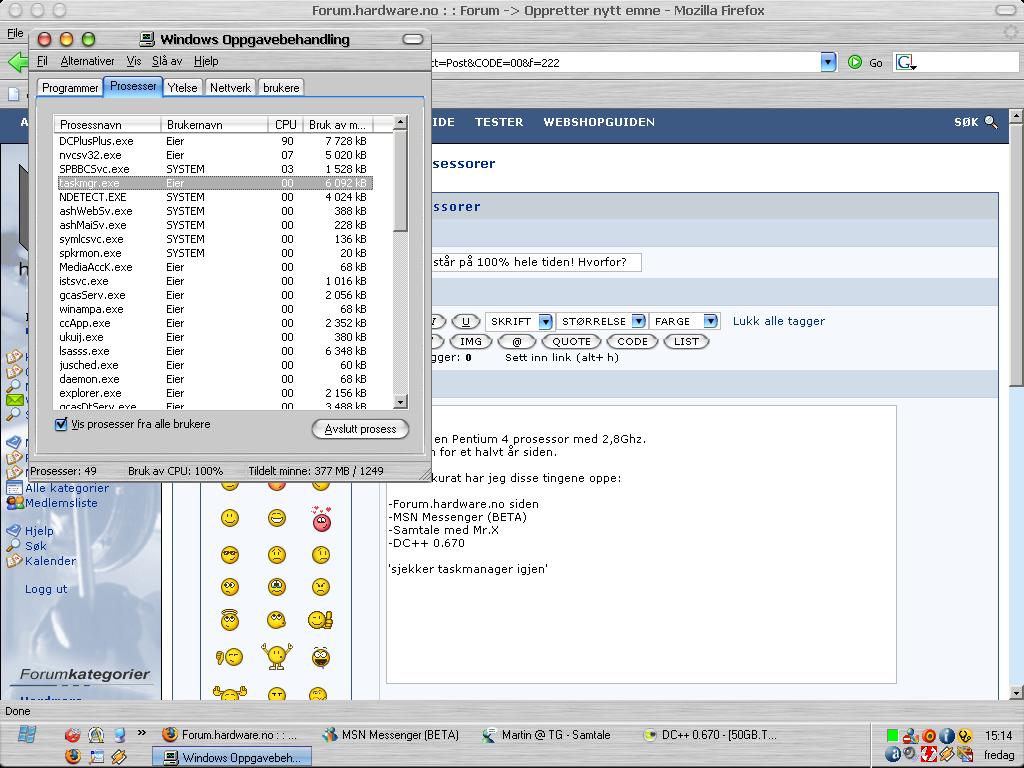Click the forum topic title field
The width and height of the screenshot is (1024, 768).
pos(536,263)
